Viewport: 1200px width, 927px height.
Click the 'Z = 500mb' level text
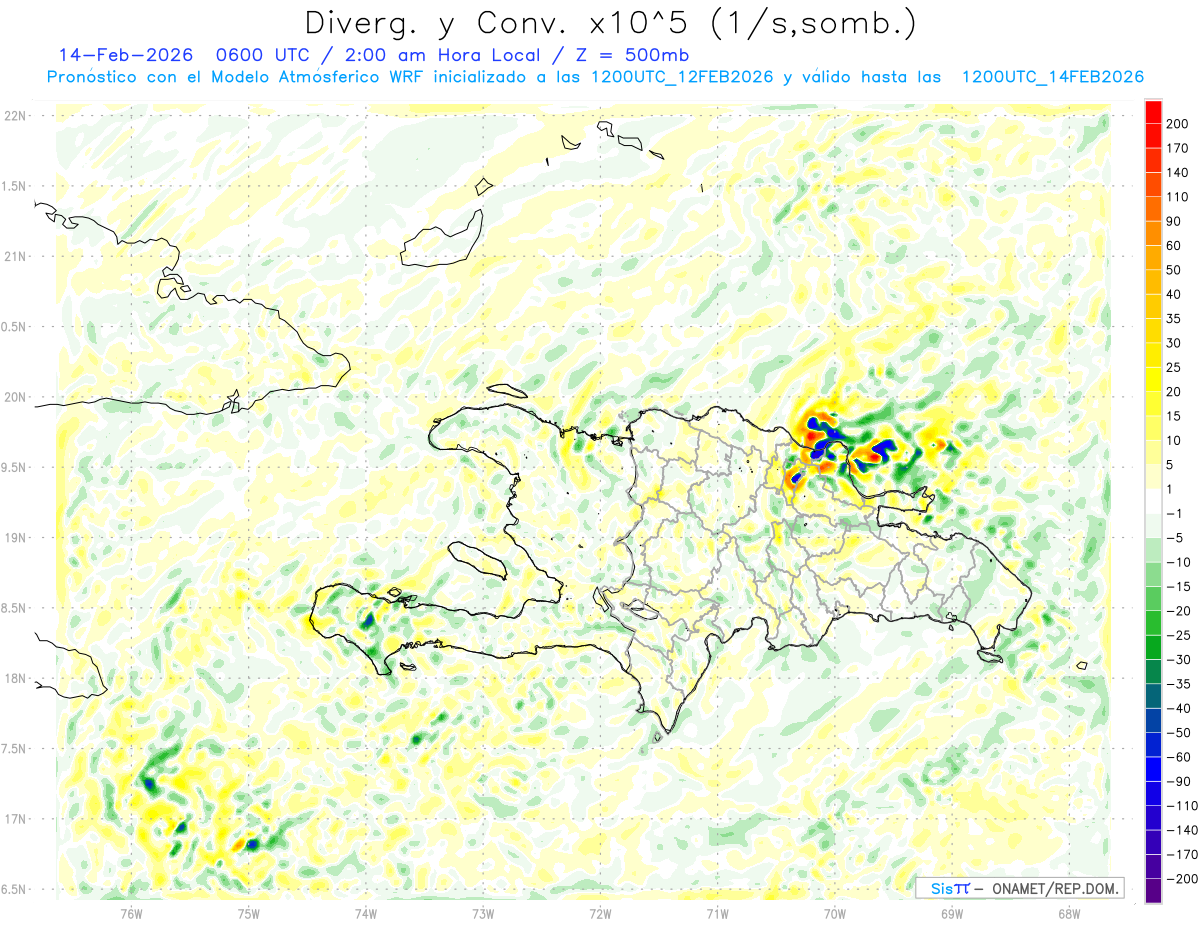tap(631, 54)
